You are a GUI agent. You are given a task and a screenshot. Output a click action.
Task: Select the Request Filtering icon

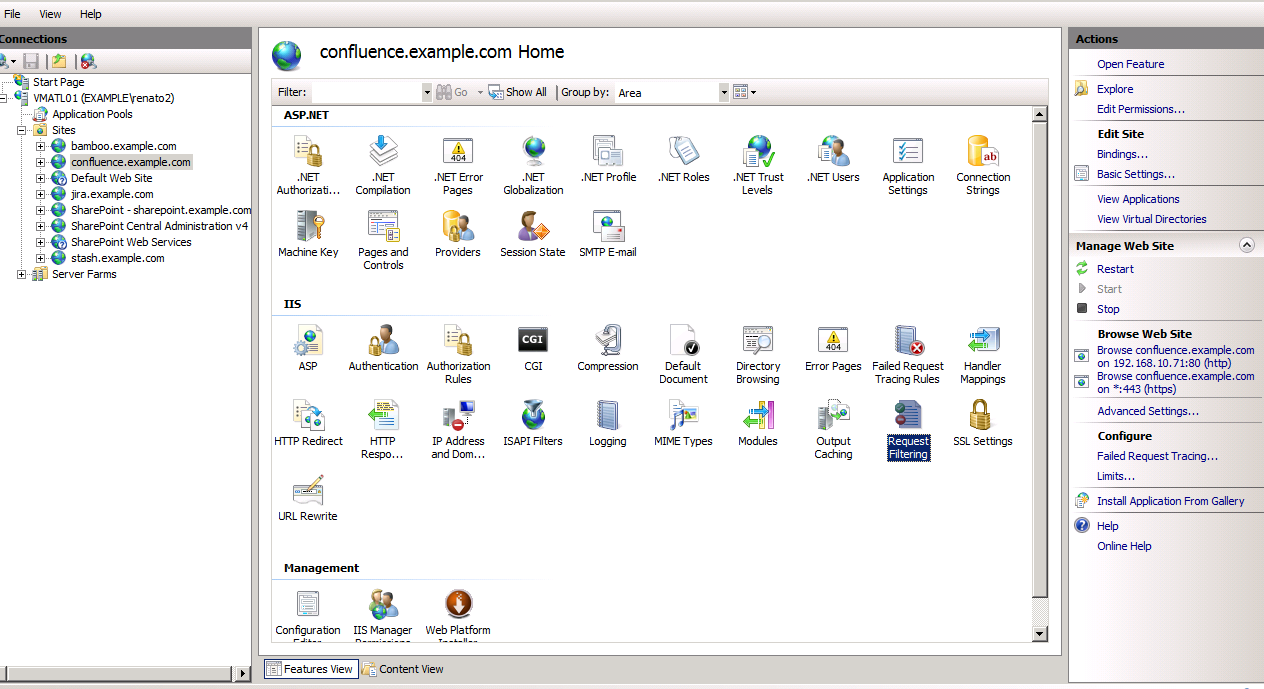click(x=908, y=429)
